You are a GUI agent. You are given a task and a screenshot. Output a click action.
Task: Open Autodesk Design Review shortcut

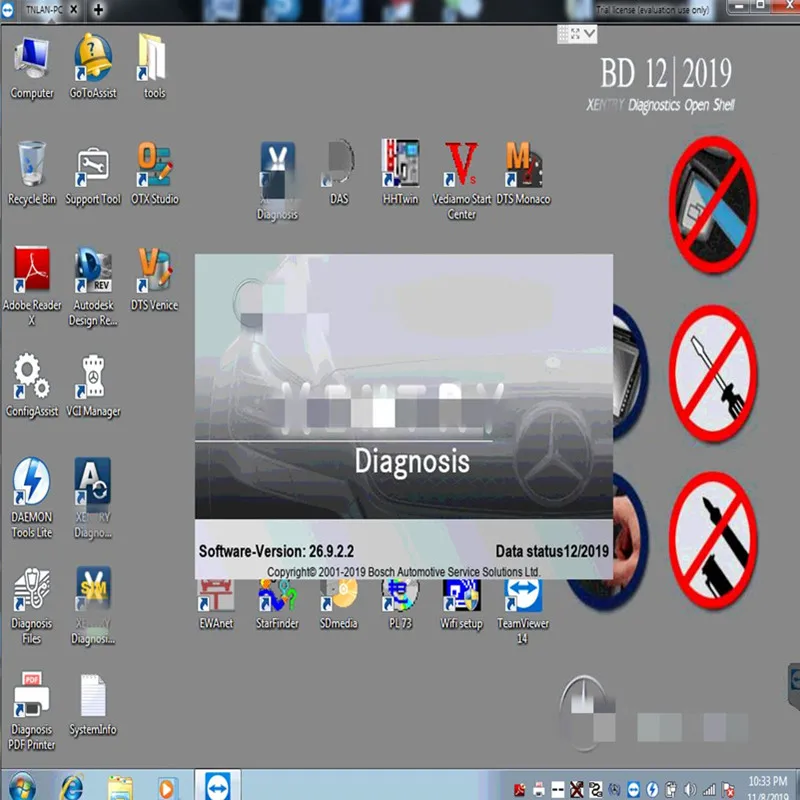click(x=93, y=287)
